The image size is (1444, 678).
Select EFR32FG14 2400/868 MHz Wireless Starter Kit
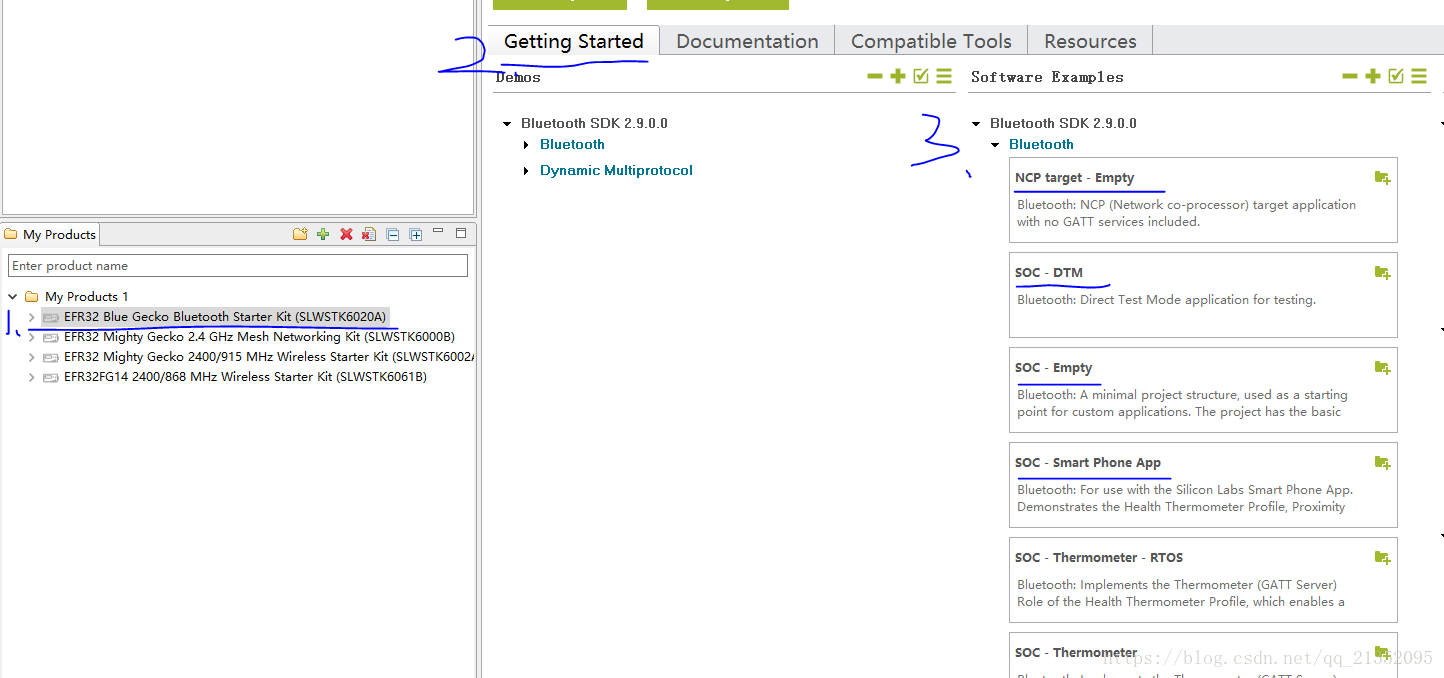(245, 376)
